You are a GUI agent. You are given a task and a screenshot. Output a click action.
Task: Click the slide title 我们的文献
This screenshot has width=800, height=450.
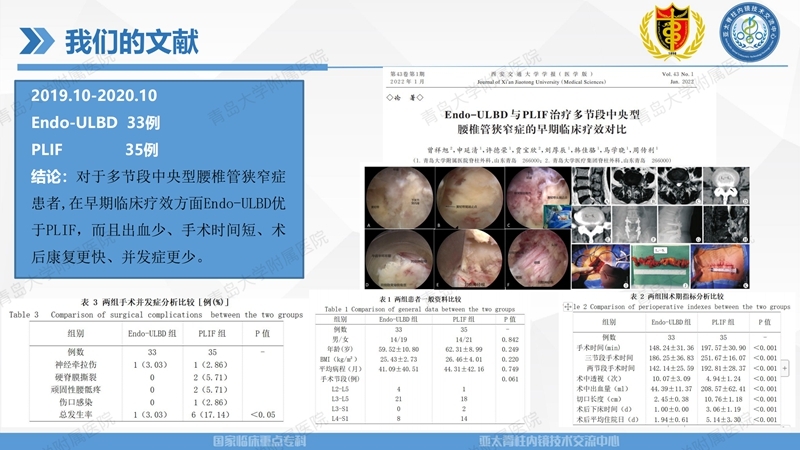pos(131,42)
